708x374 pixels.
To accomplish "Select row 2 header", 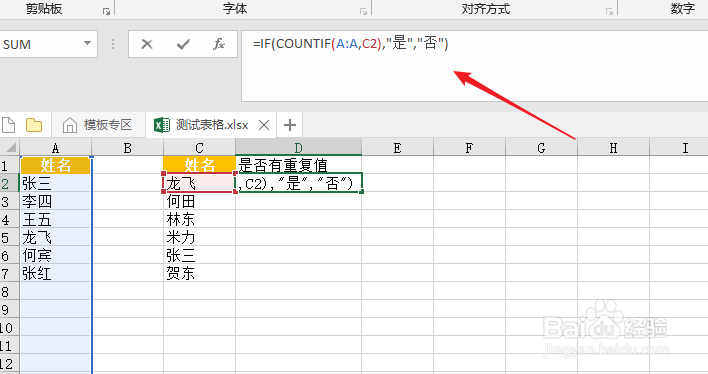I will 9,183.
